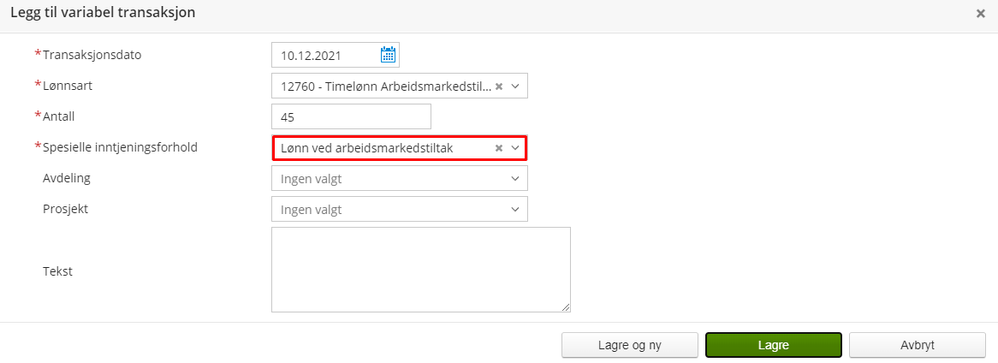Save with the green Lagre button
Image resolution: width=998 pixels, height=363 pixels.
coord(773,345)
